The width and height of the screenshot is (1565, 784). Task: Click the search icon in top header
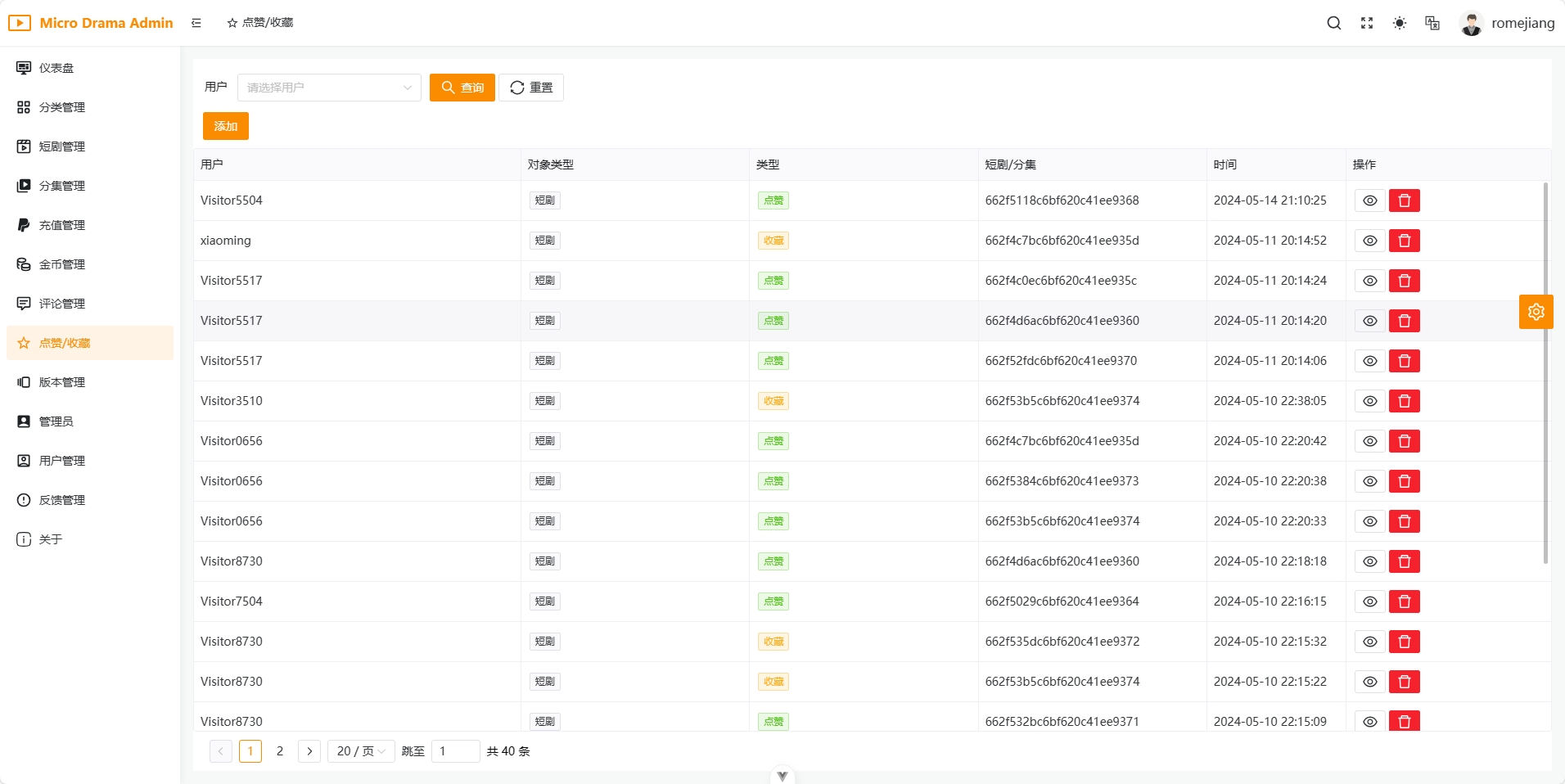pyautogui.click(x=1333, y=23)
